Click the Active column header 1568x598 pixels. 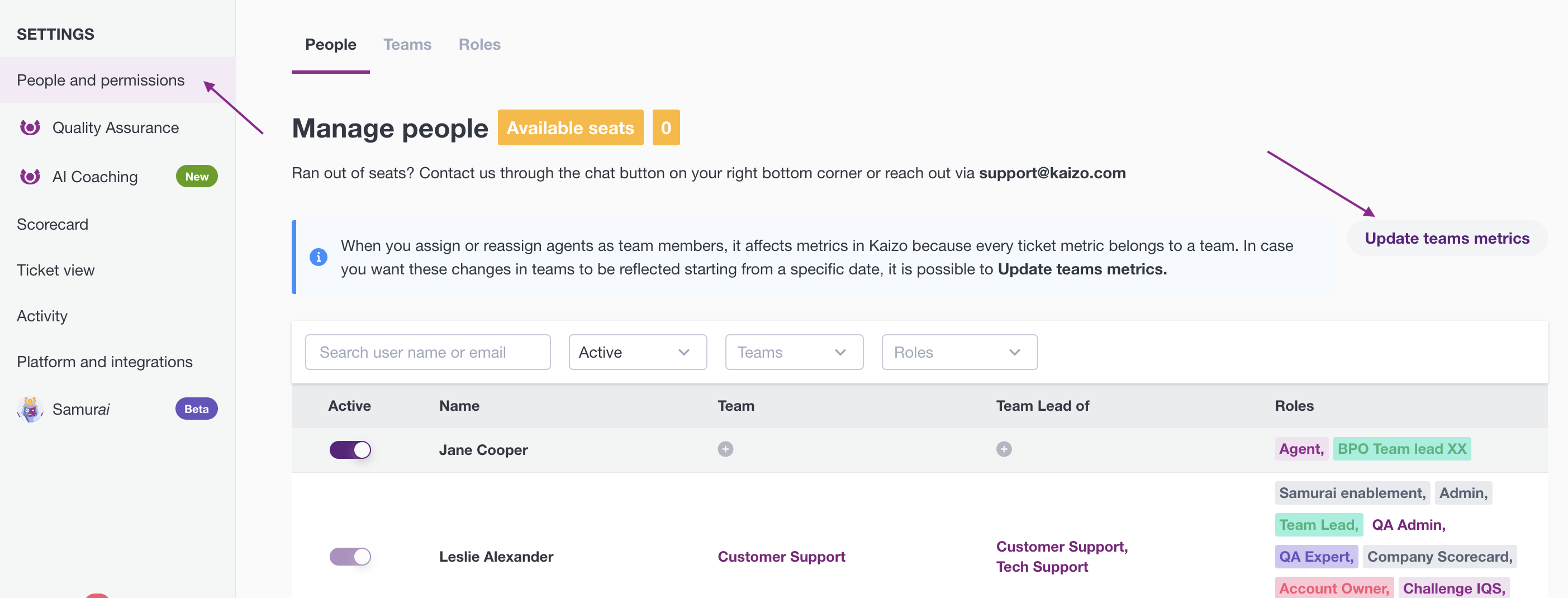349,406
